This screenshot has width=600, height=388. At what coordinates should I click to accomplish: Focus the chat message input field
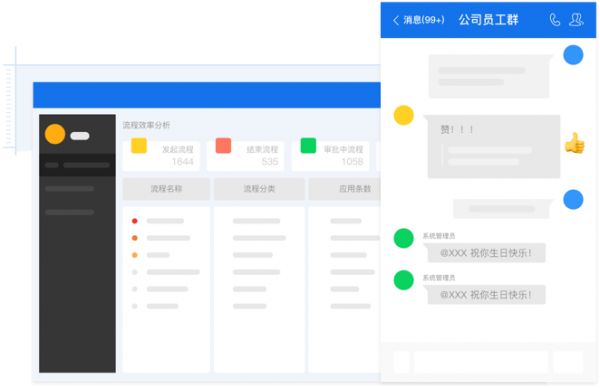point(481,361)
